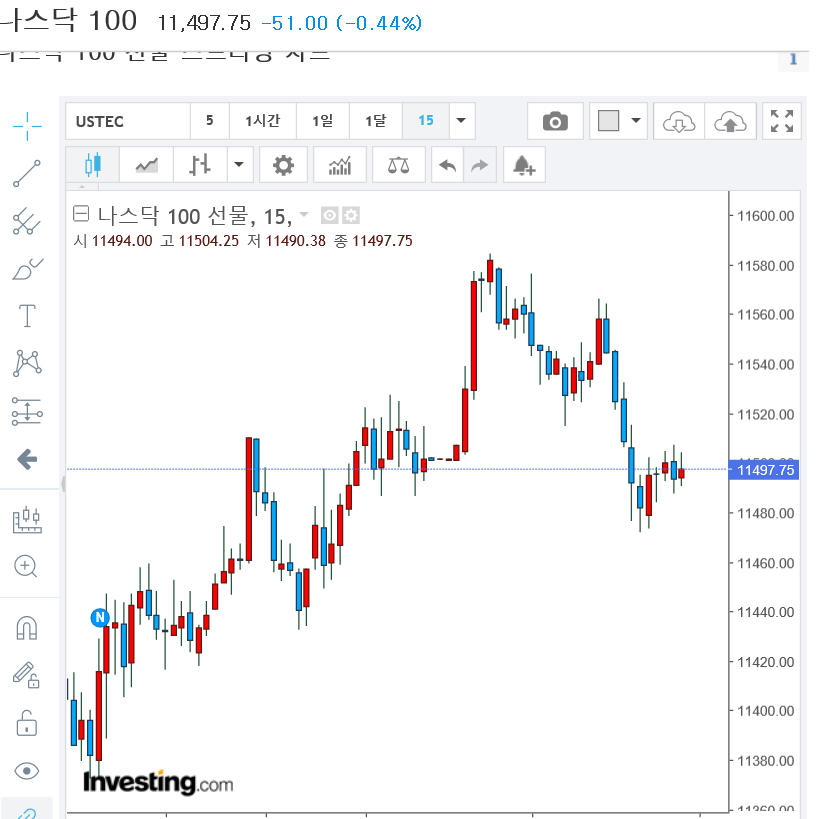The height and width of the screenshot is (819, 818).
Task: Click the legend high value 11504.25
Action: (x=208, y=241)
